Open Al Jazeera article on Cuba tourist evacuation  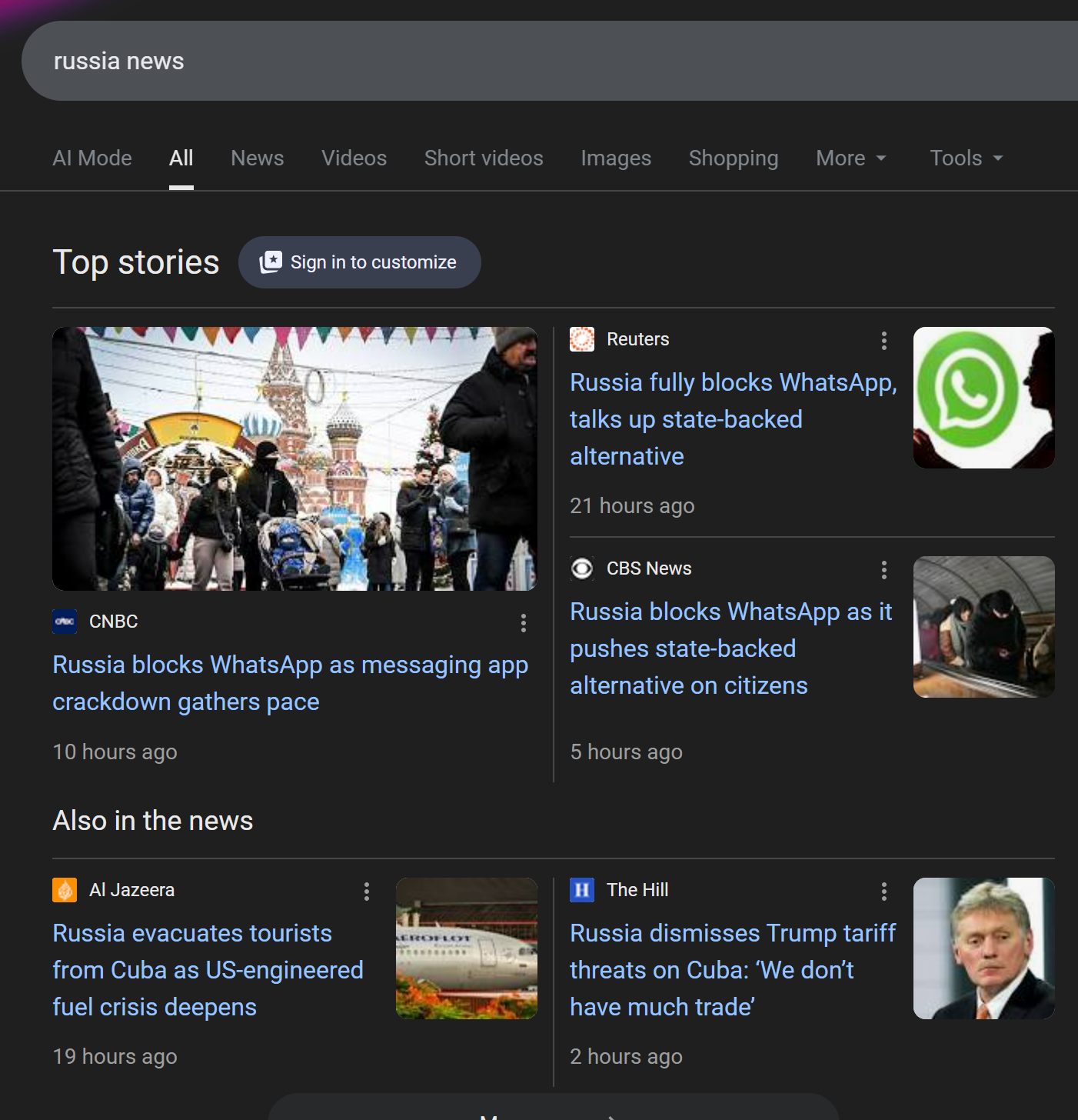point(208,970)
